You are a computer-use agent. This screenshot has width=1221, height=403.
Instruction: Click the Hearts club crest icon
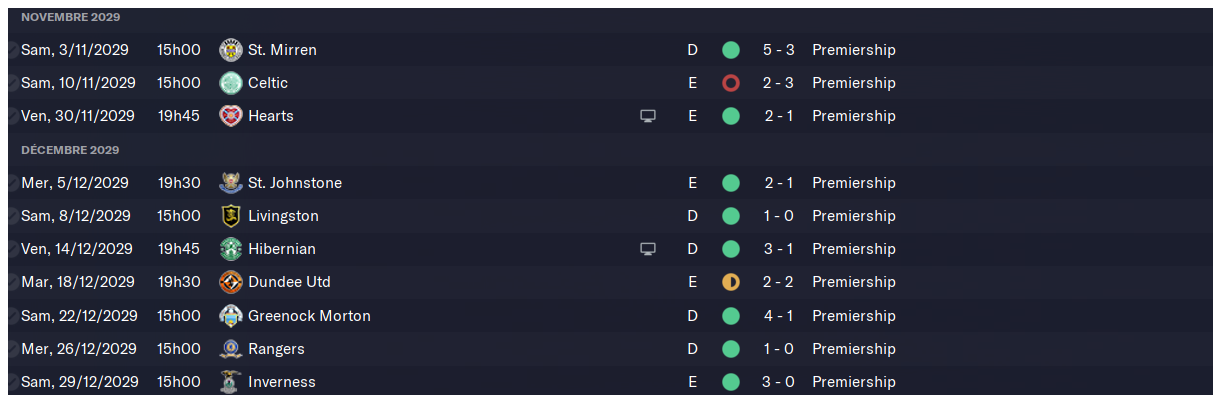231,116
